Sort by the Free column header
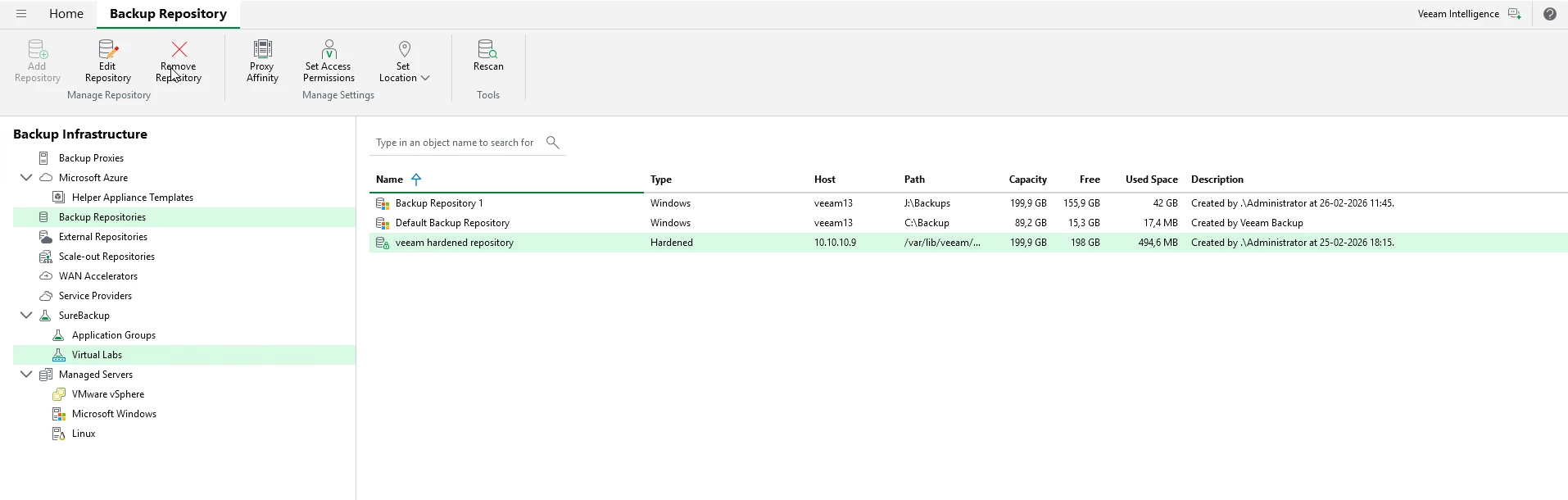1568x500 pixels. 1090,180
